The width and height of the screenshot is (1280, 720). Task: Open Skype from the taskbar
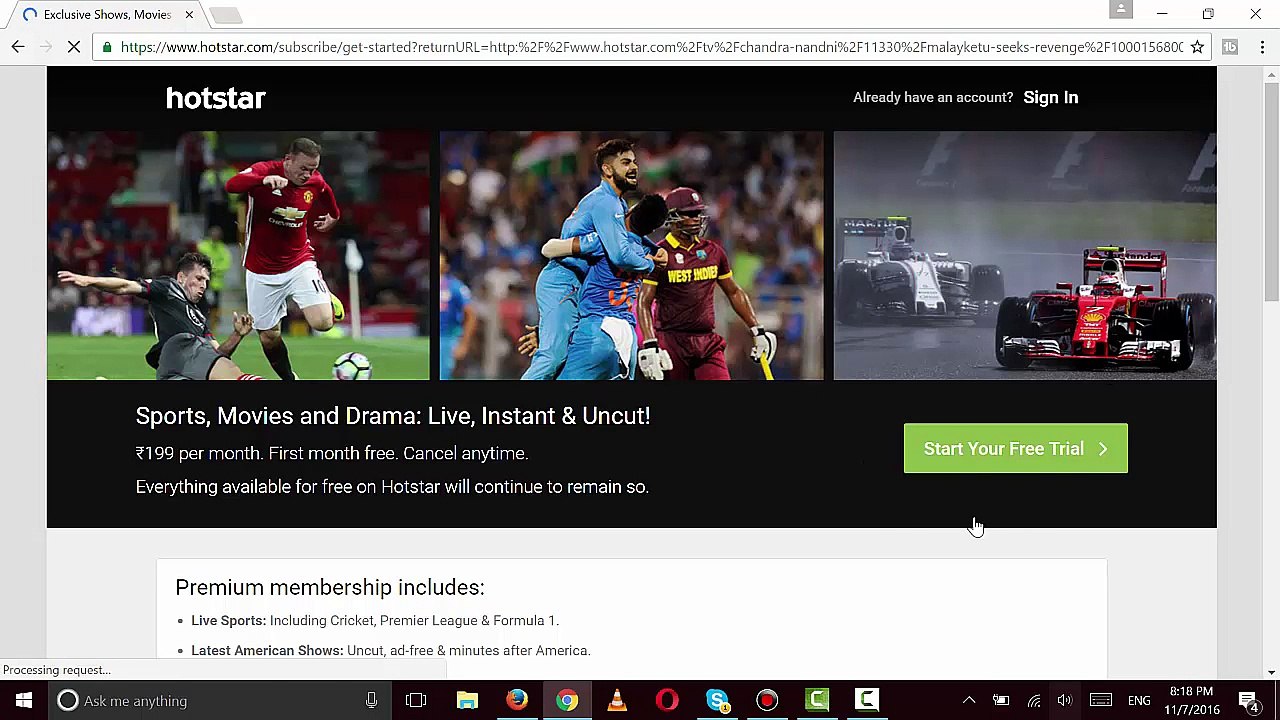click(x=717, y=701)
